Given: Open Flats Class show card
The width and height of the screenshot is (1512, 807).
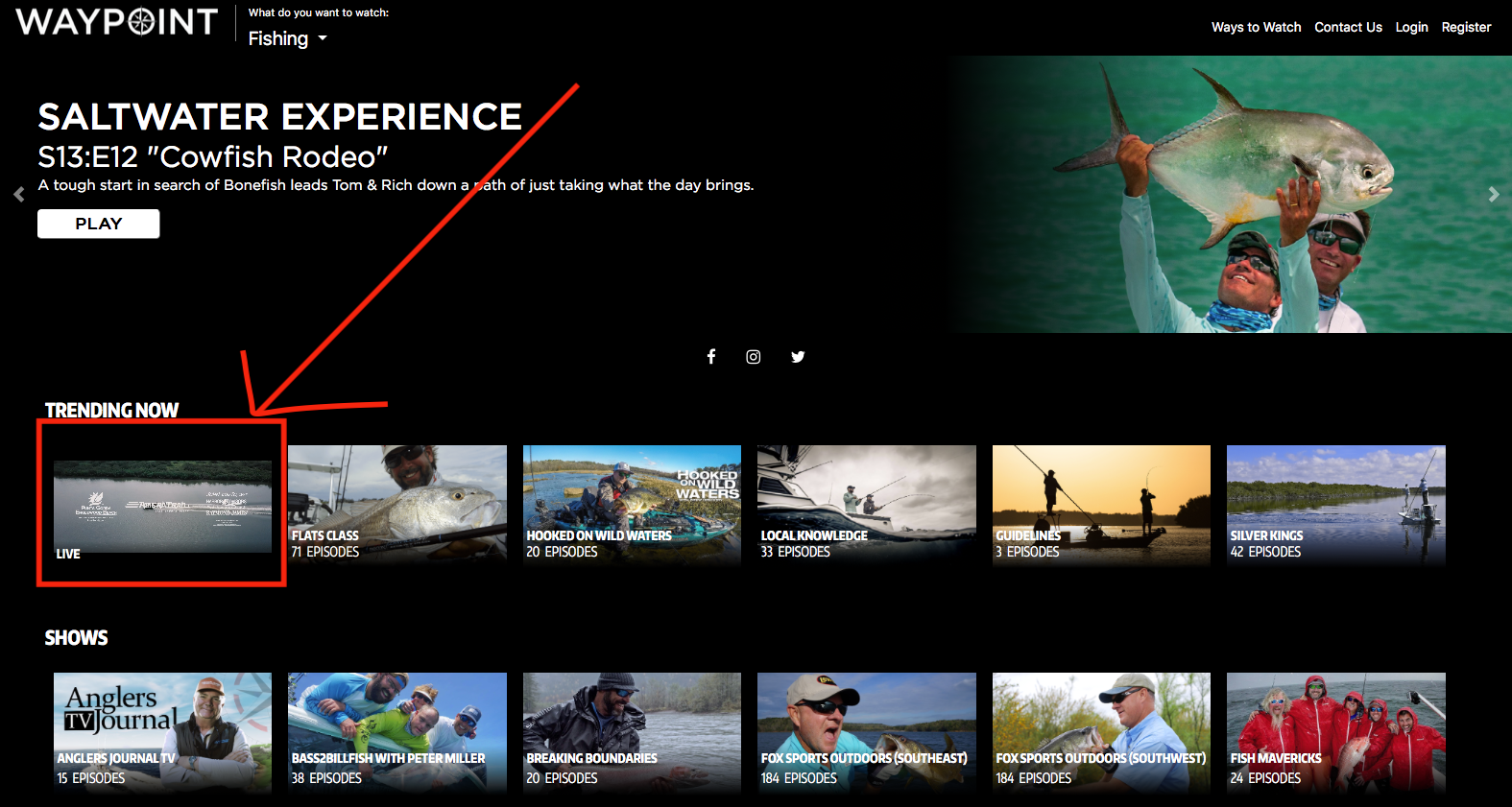Looking at the screenshot, I should click(x=397, y=507).
